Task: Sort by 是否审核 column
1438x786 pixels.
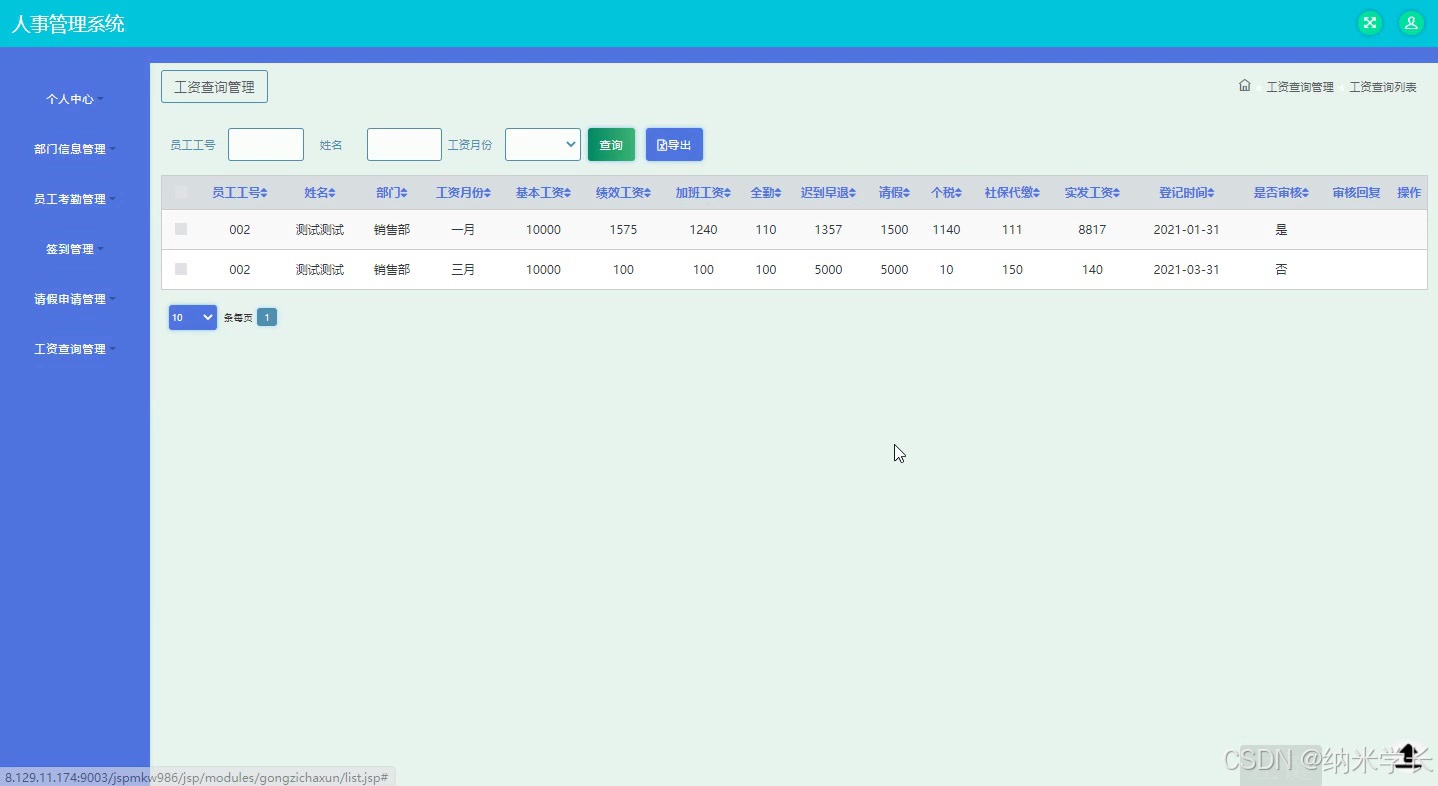Action: pyautogui.click(x=1282, y=193)
